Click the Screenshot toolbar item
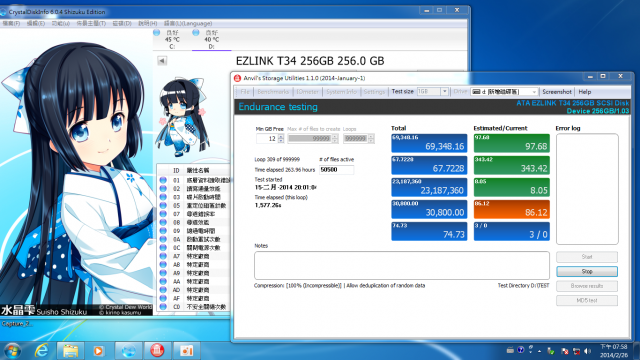640x360 pixels. [x=557, y=92]
